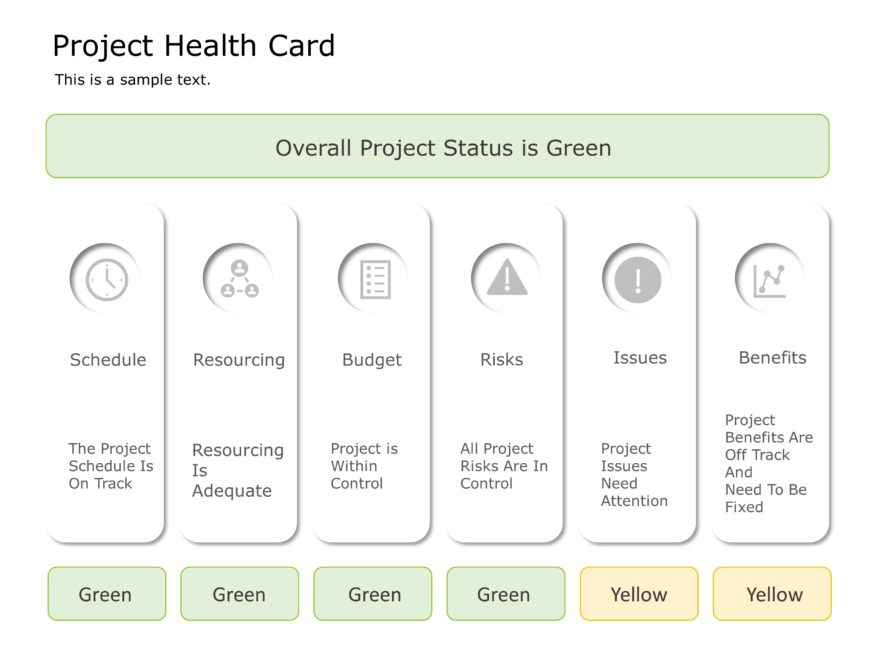Viewport: 870px width, 653px height.
Task: Select the Risks warning triangle icon
Action: tap(507, 278)
